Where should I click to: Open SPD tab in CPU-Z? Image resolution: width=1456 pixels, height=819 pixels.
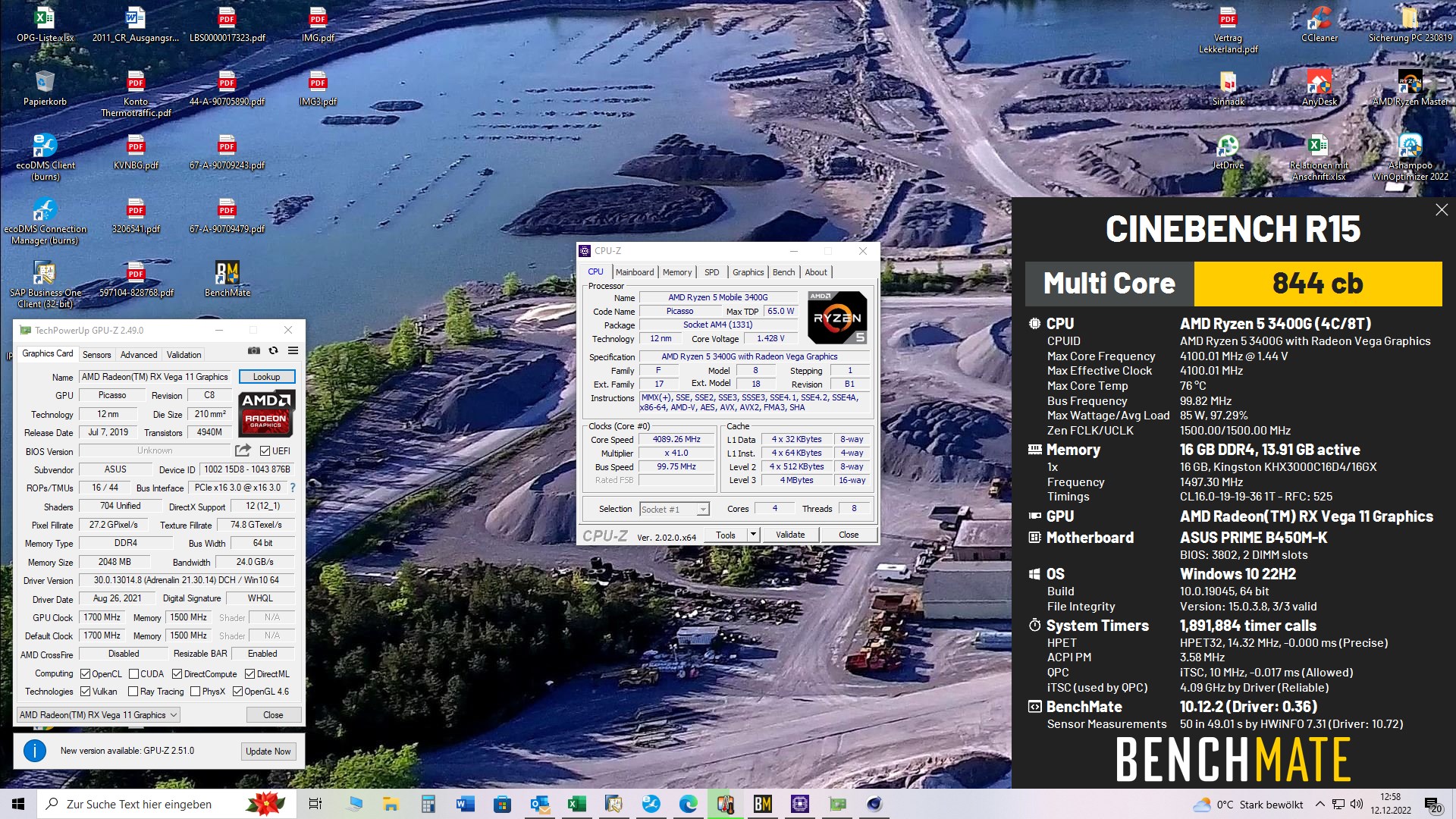click(x=711, y=272)
